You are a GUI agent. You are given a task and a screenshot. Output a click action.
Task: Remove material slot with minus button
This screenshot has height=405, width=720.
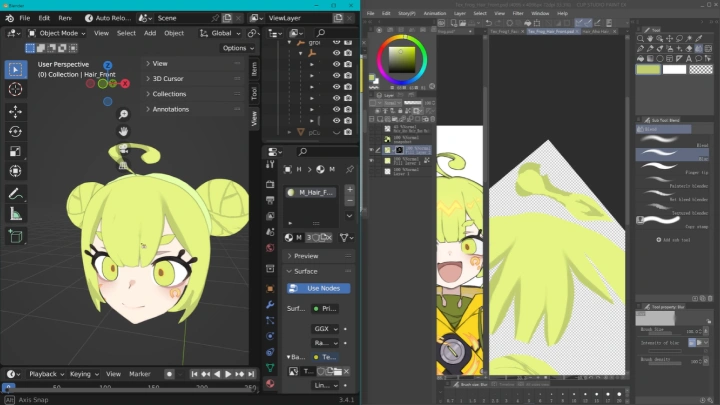[349, 201]
